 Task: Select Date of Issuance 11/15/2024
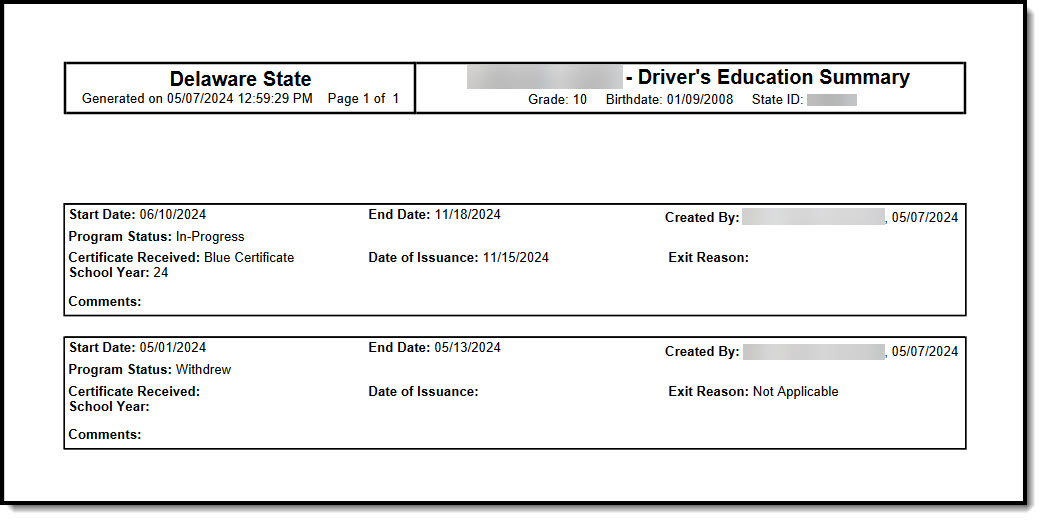(x=459, y=257)
